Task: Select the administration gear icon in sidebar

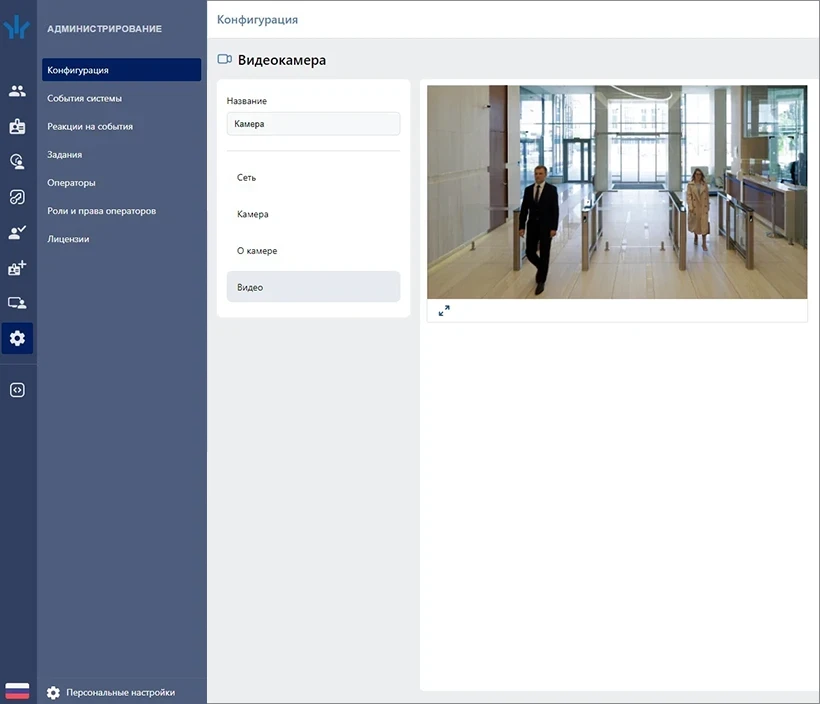Action: [17, 339]
